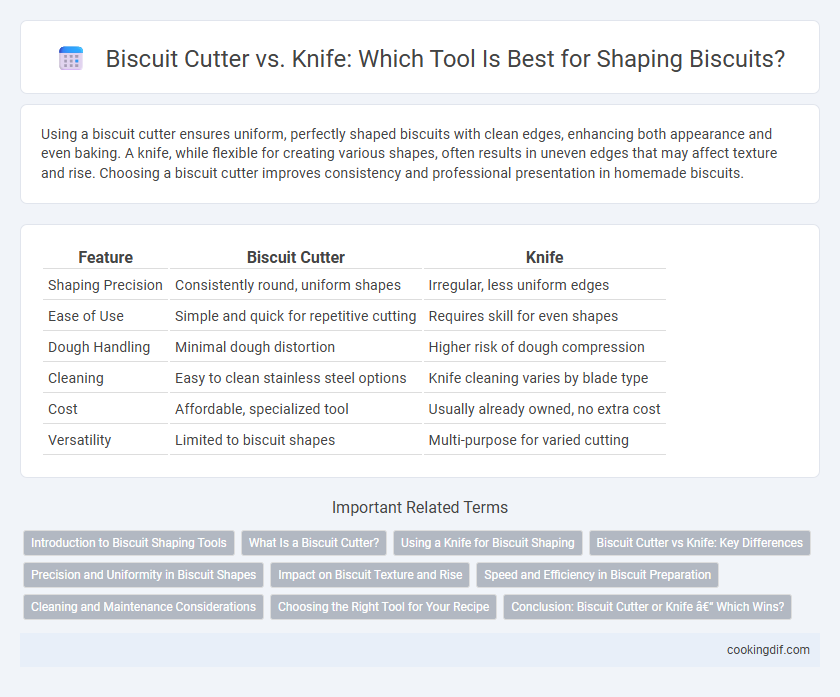Select the Feature column header
840x697 pixels.
(106, 257)
